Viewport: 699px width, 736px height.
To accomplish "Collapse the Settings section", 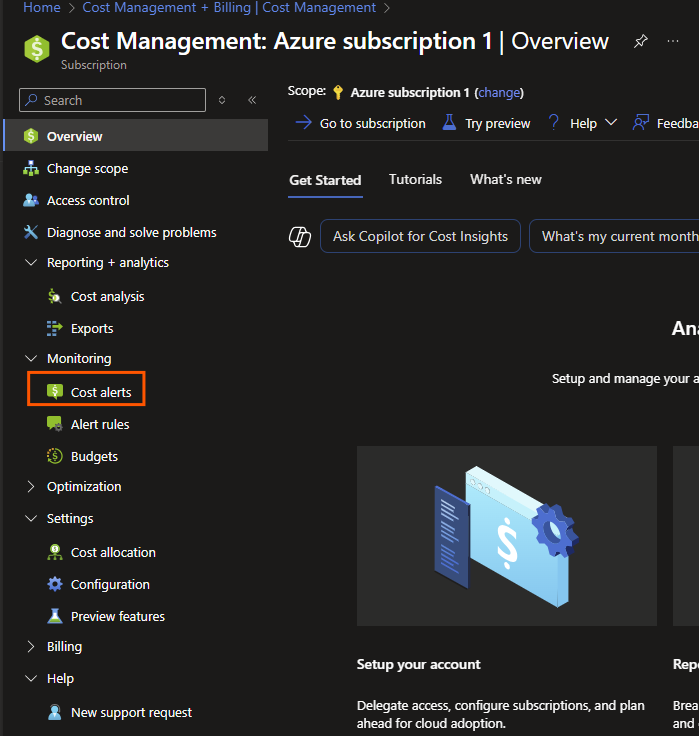I will click(31, 518).
